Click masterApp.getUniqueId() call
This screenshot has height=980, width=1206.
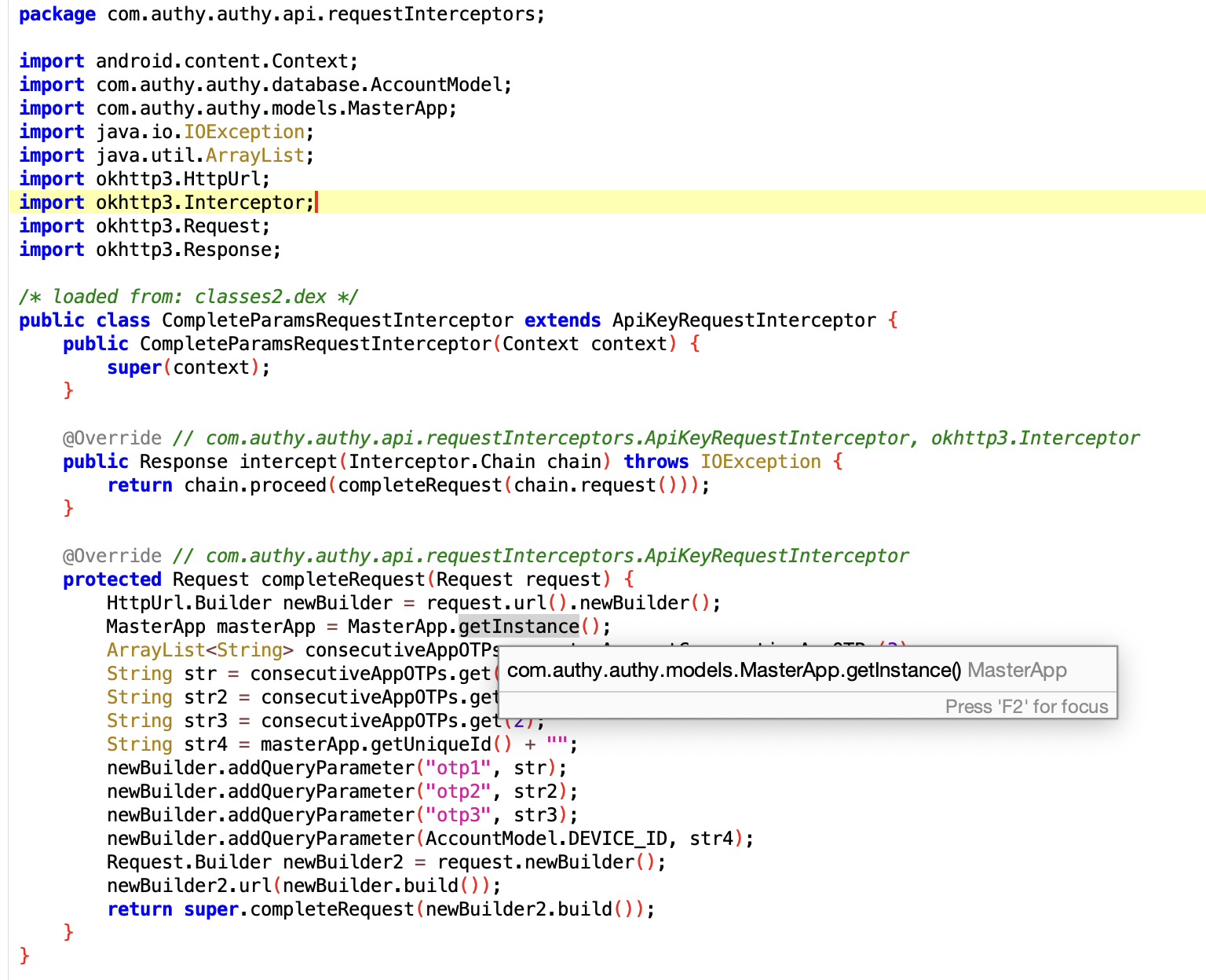[386, 744]
